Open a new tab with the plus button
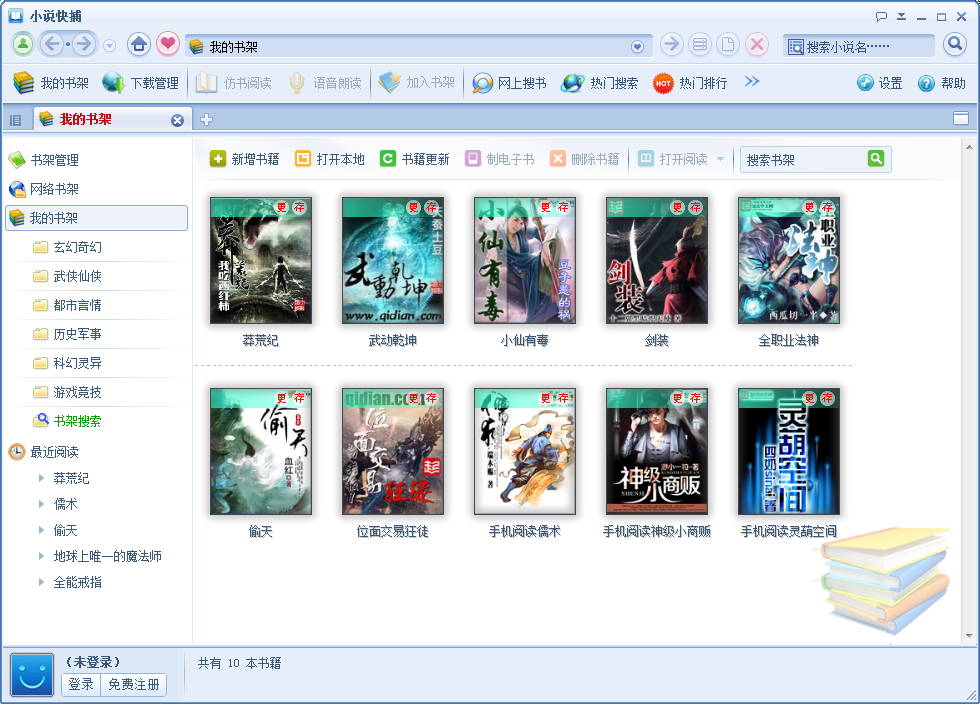The width and height of the screenshot is (980, 704). 206,117
